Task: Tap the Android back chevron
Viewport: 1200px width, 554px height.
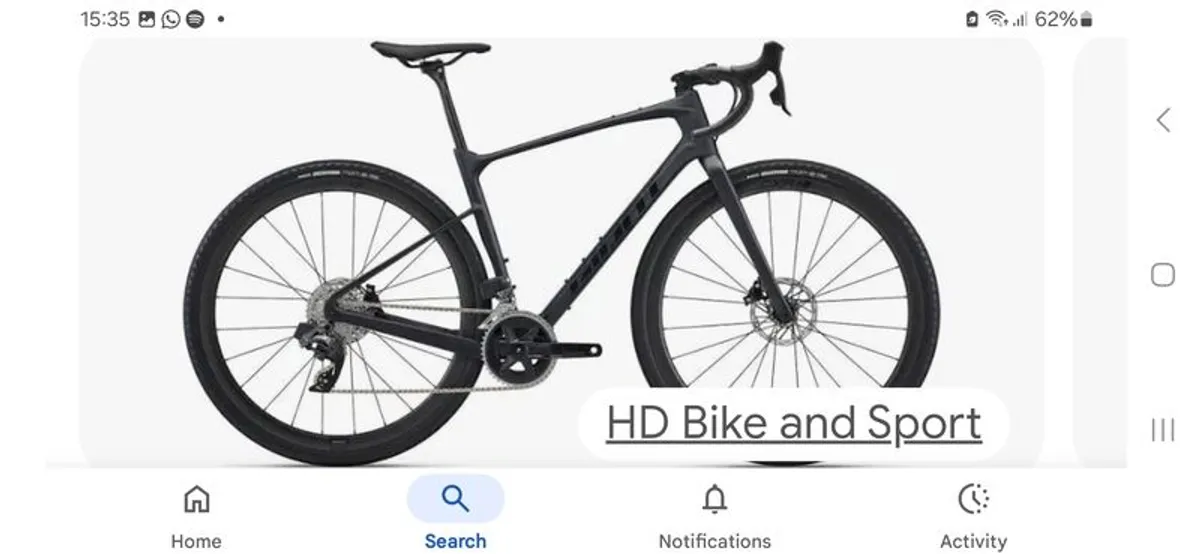Action: point(1162,120)
